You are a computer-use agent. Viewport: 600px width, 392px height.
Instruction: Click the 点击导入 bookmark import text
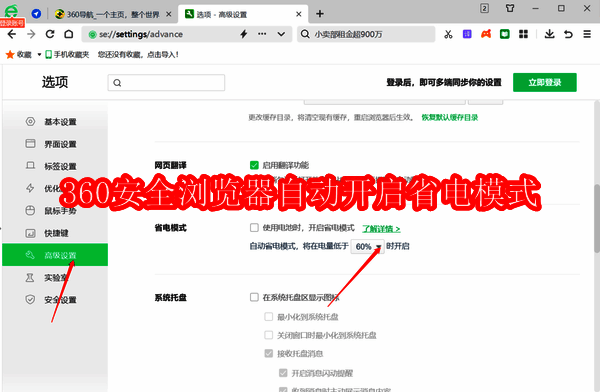tap(163, 54)
